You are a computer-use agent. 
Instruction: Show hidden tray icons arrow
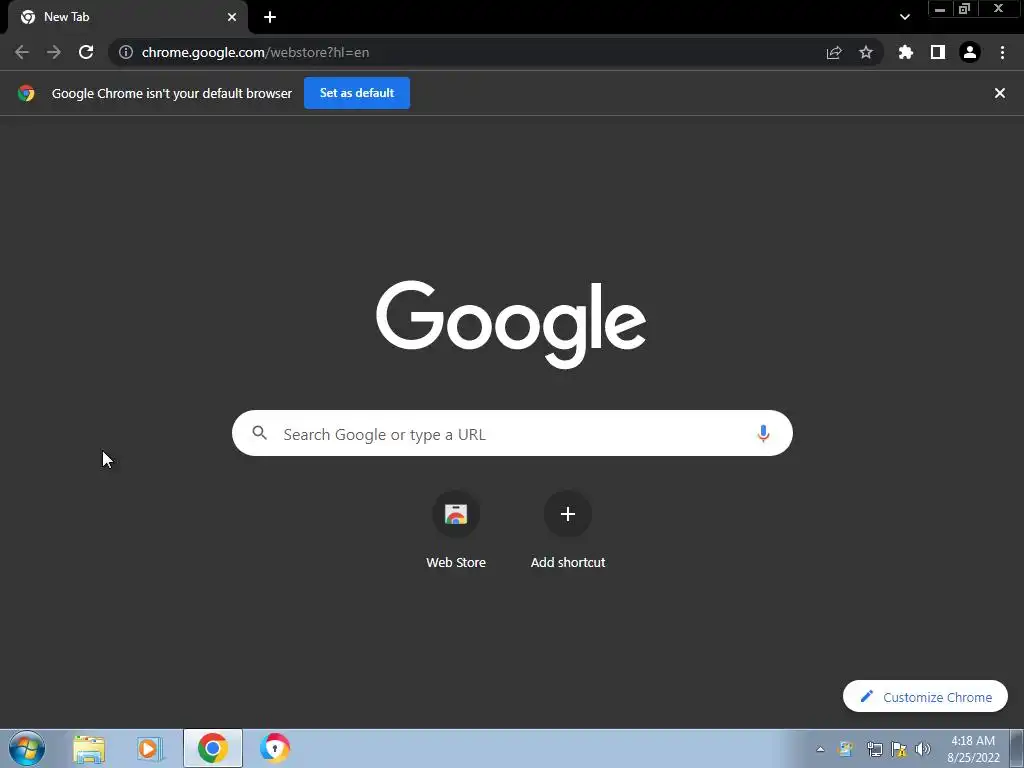(820, 749)
